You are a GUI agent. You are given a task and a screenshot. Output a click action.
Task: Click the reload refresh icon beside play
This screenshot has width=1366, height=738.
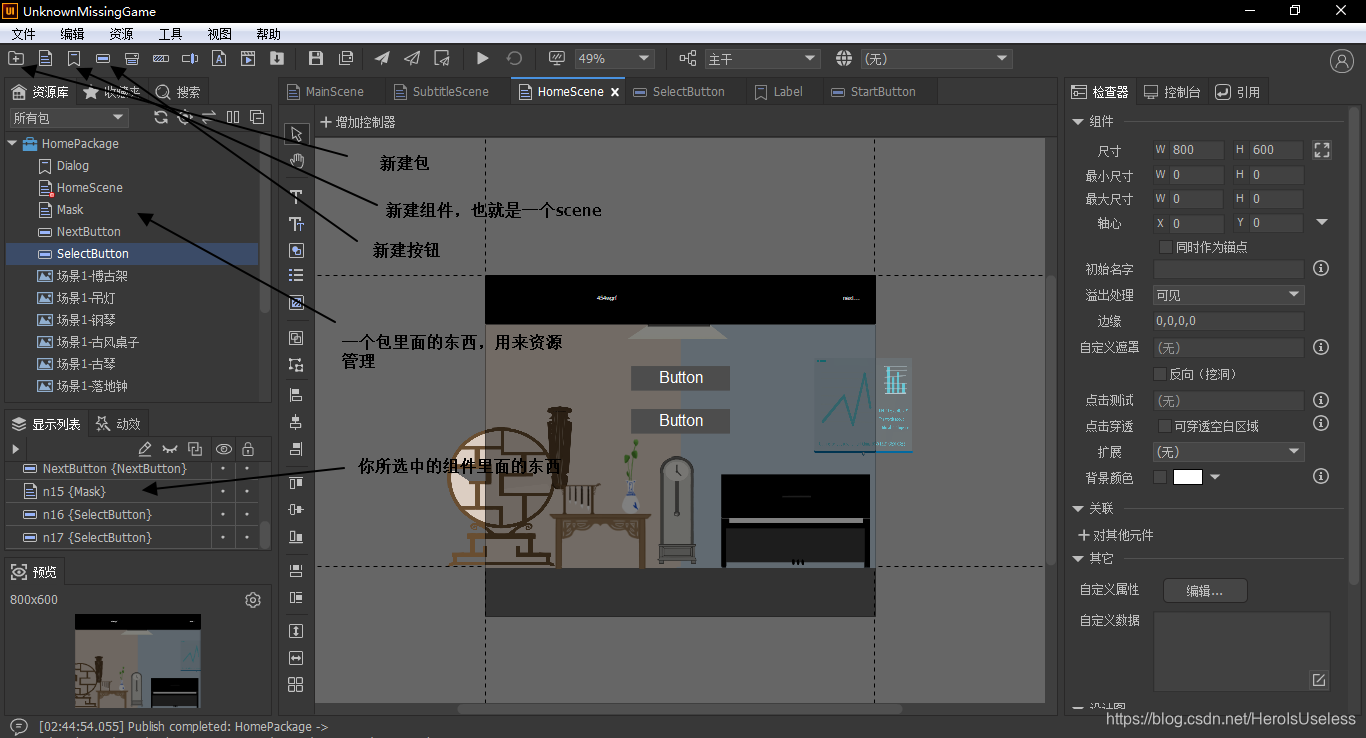point(514,59)
